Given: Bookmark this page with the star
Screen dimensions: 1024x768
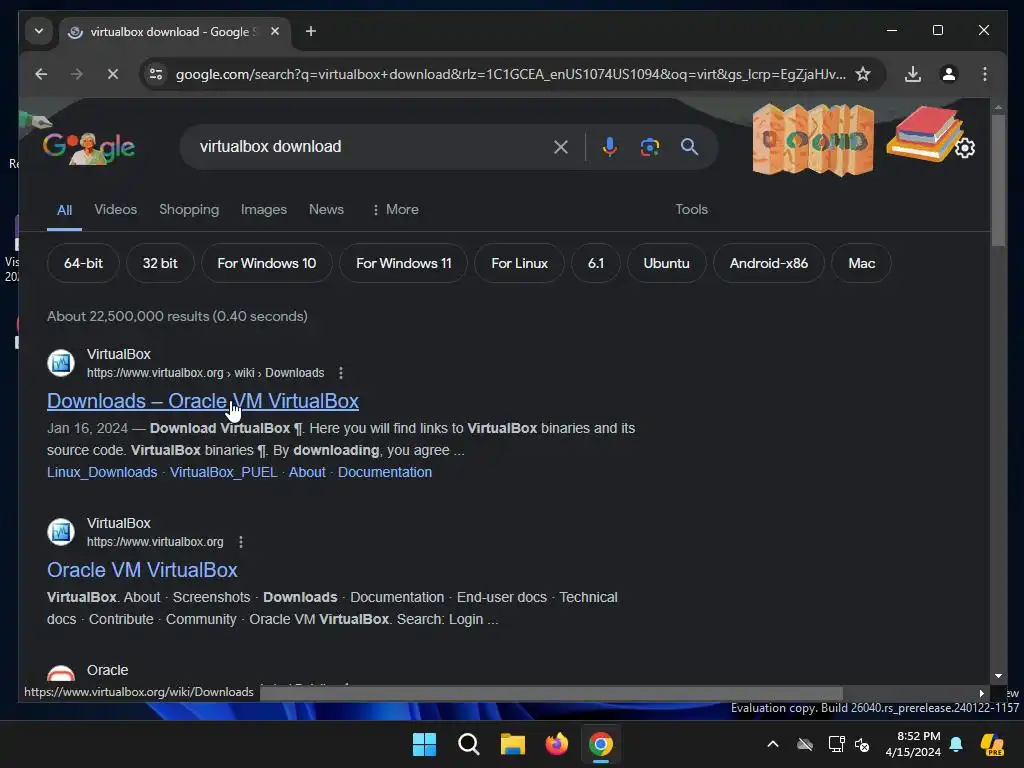Looking at the screenshot, I should click(x=863, y=74).
